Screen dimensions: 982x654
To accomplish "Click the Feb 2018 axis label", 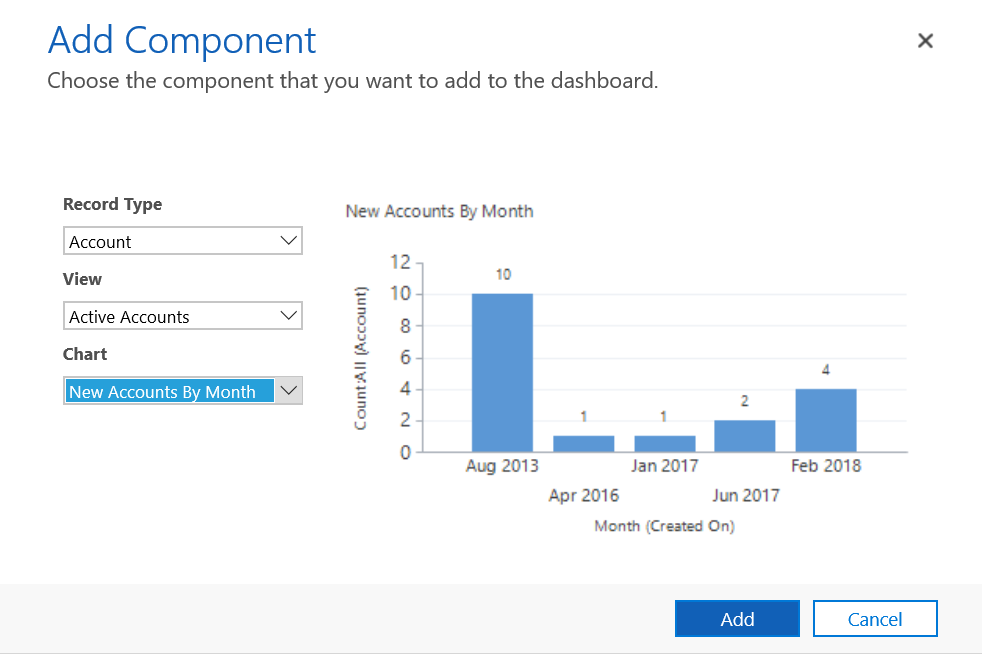I will tap(826, 466).
